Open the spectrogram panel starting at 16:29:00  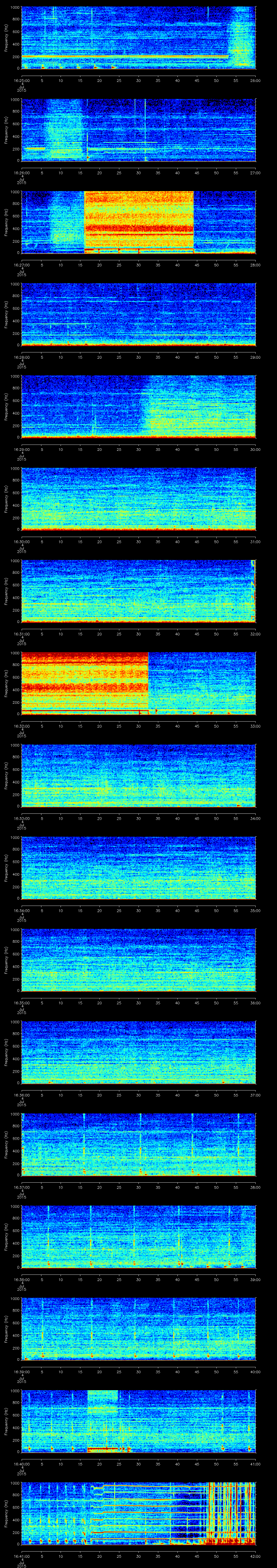138,407
